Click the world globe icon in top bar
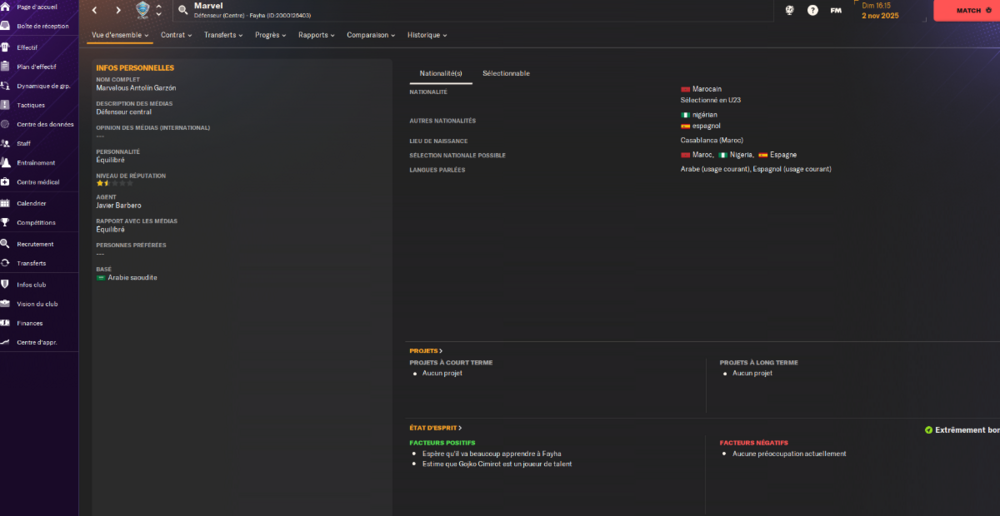 coord(789,10)
